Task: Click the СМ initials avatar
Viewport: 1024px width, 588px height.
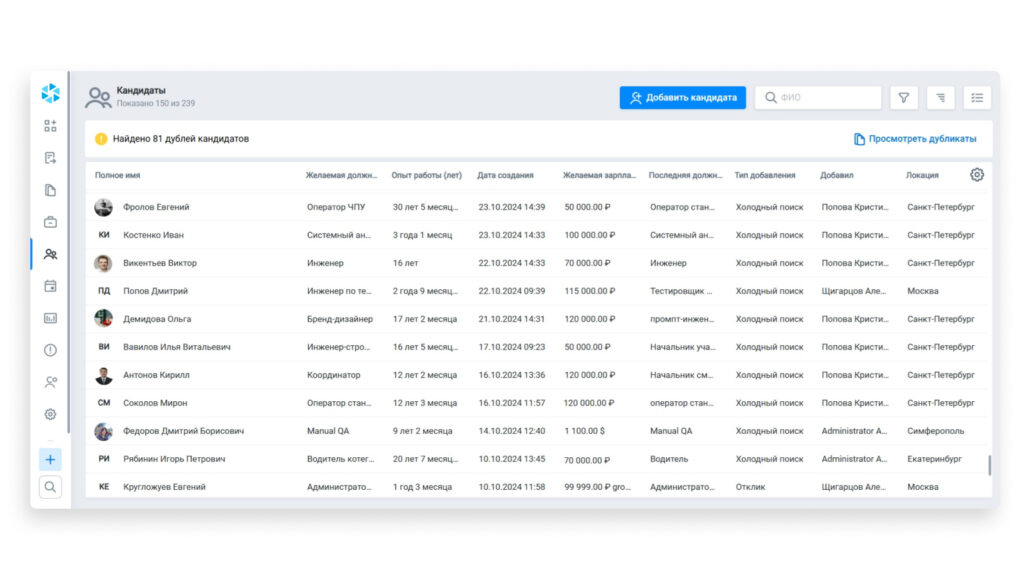Action: click(104, 403)
